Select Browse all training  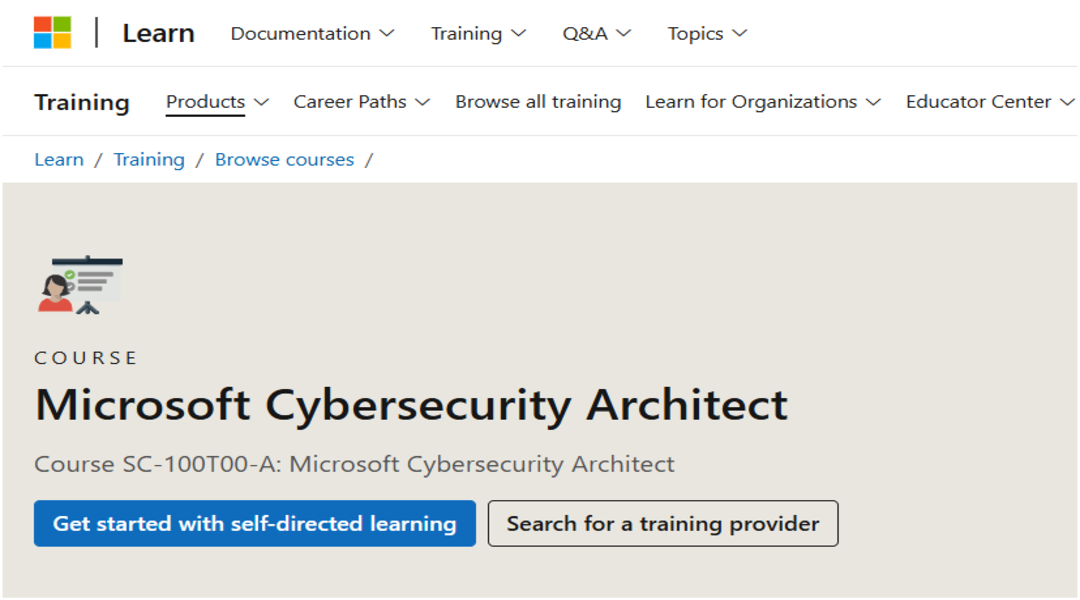click(x=538, y=102)
